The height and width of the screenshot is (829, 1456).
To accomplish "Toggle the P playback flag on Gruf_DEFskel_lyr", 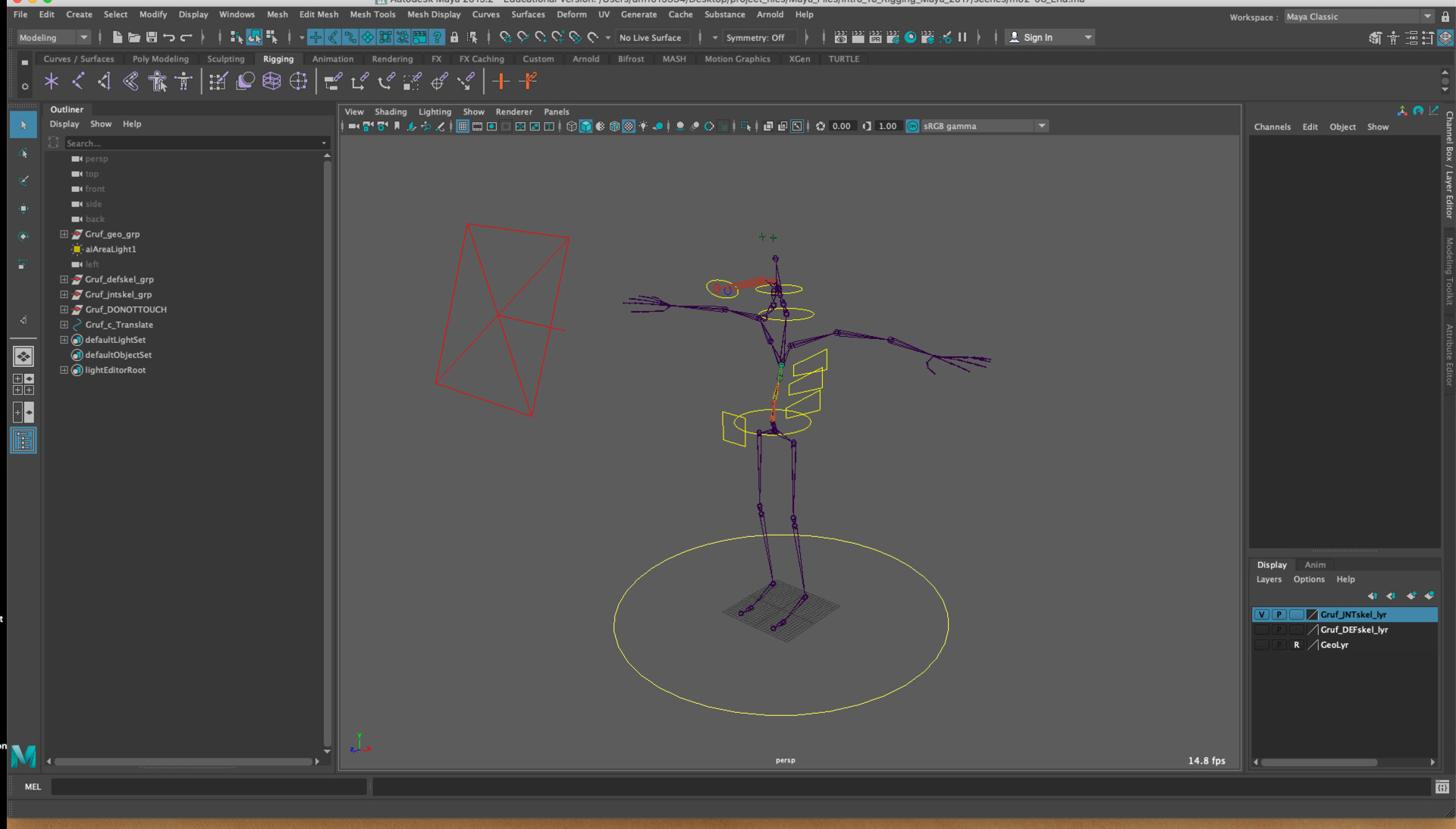I will click(x=1279, y=630).
